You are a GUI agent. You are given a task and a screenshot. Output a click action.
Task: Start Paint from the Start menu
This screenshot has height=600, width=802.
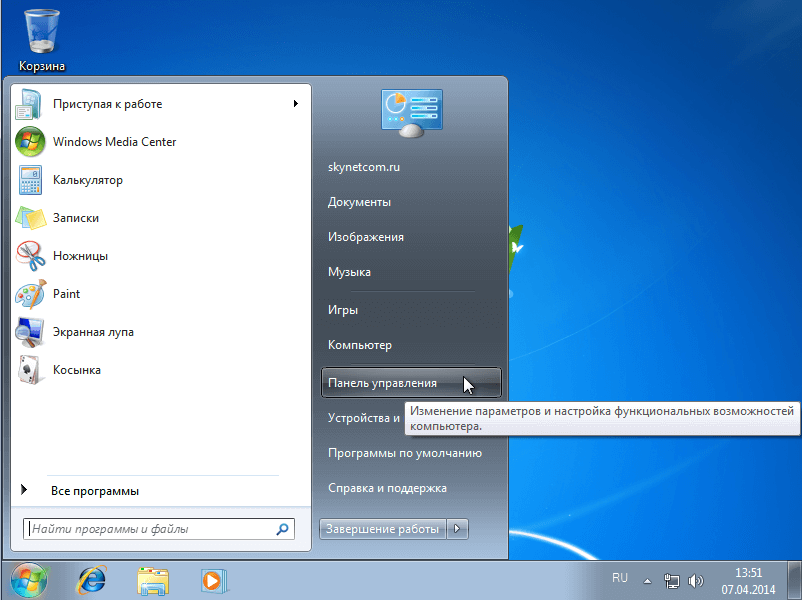tap(66, 294)
